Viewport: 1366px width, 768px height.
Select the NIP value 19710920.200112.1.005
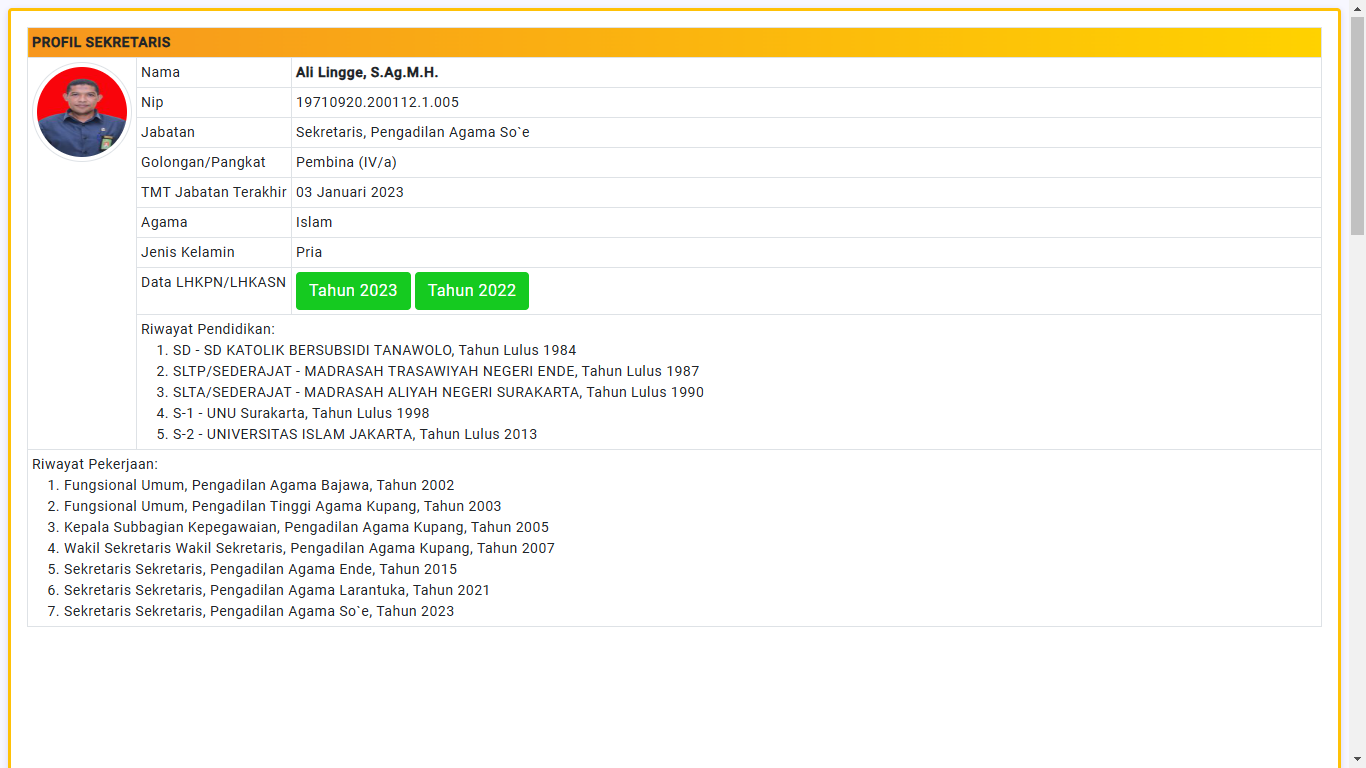(x=377, y=103)
